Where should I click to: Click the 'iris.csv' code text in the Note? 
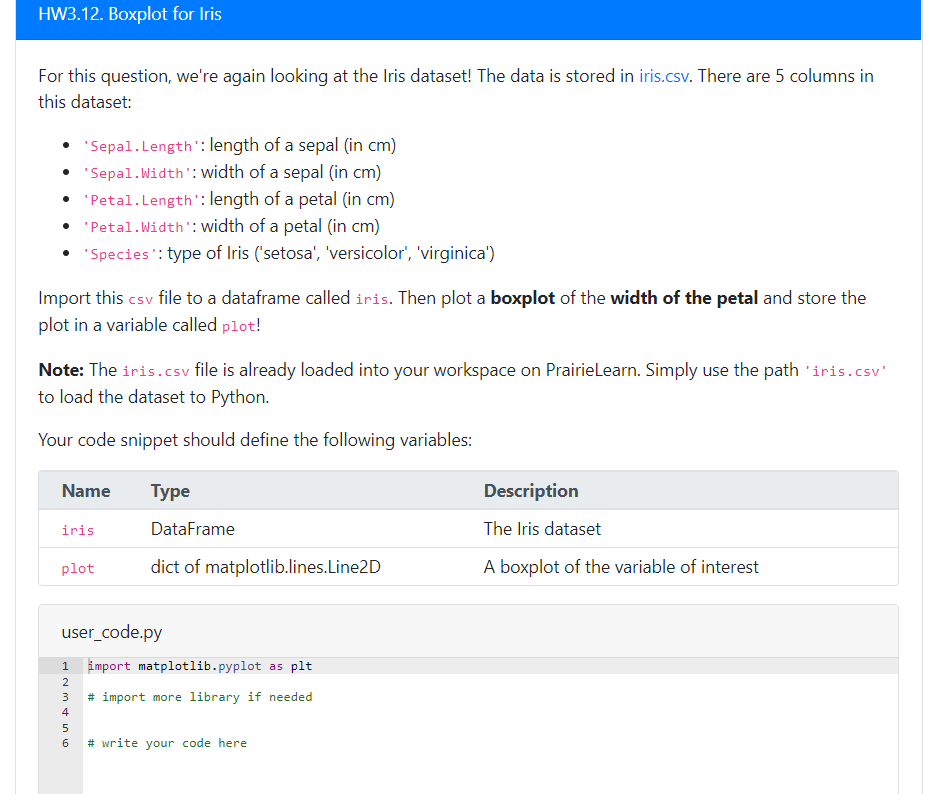pyautogui.click(x=156, y=371)
